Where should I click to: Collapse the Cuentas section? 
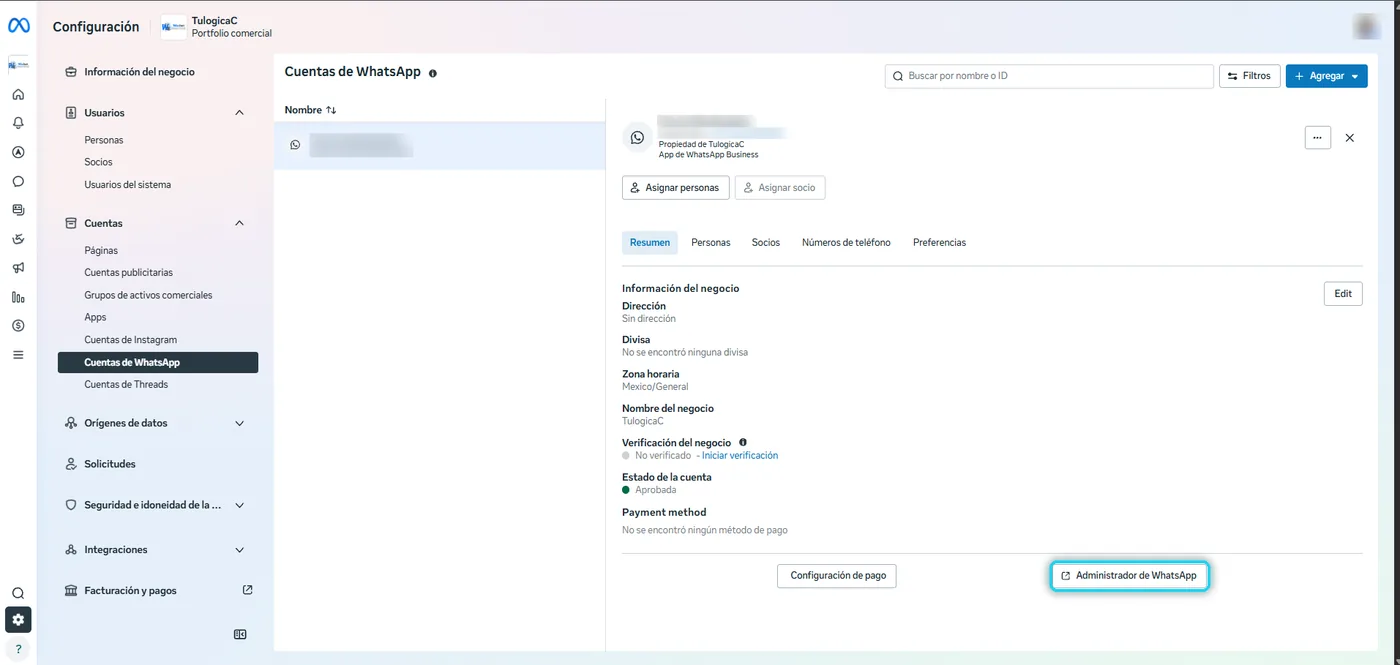click(239, 223)
